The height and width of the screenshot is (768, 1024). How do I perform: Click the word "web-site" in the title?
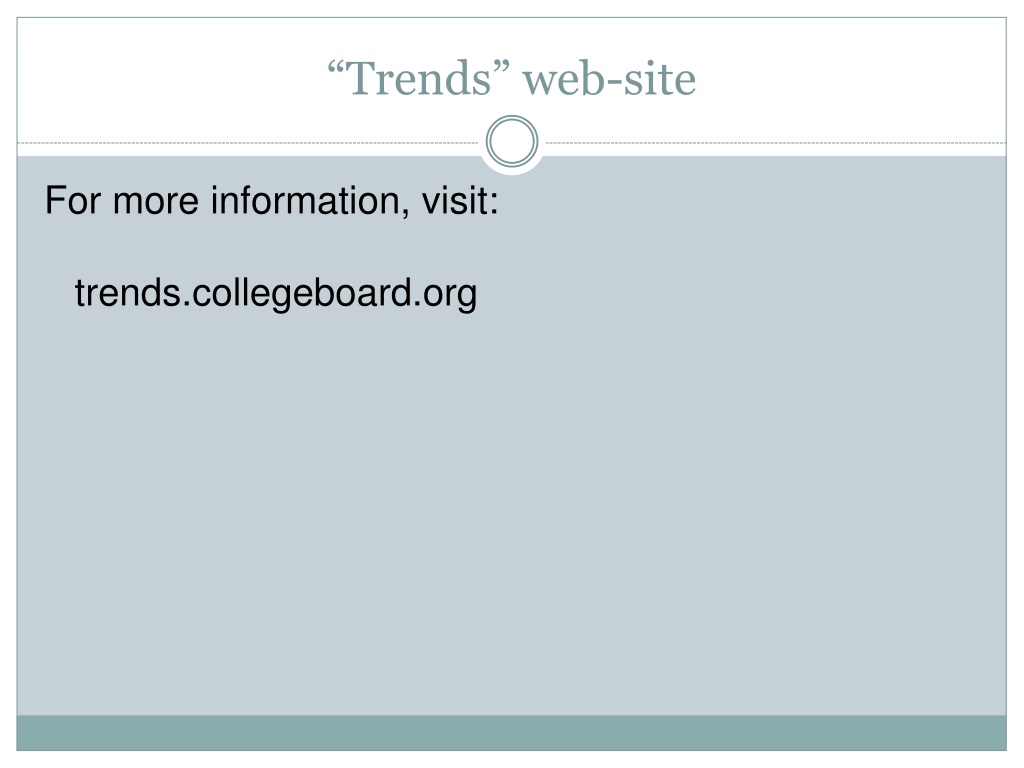[610, 80]
